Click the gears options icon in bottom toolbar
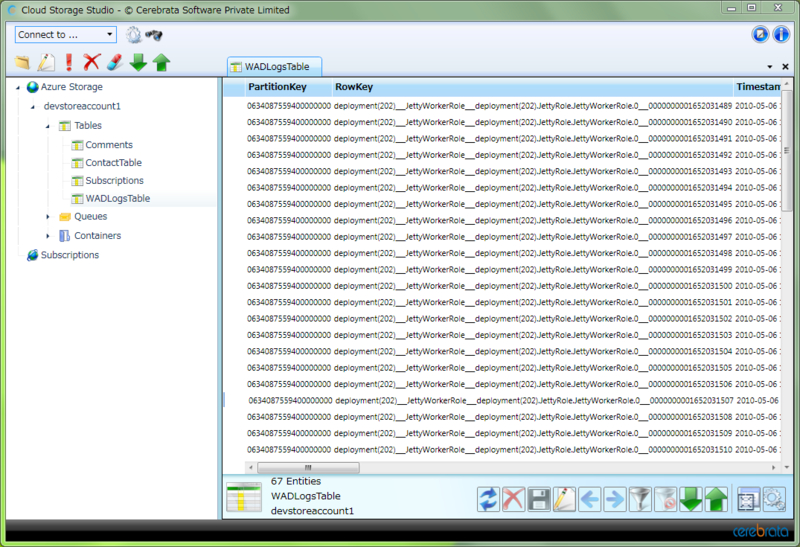The image size is (800, 547). pyautogui.click(x=773, y=499)
